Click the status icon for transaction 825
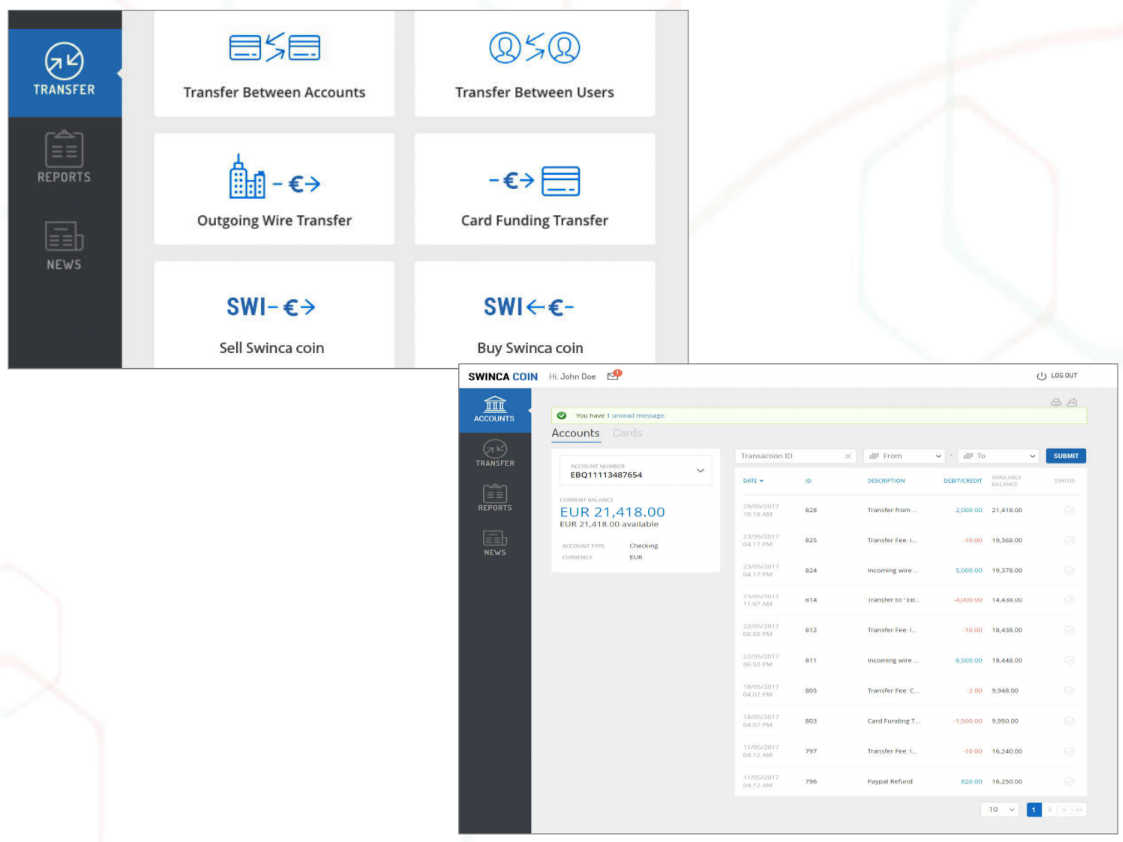The width and height of the screenshot is (1123, 842). point(1069,541)
